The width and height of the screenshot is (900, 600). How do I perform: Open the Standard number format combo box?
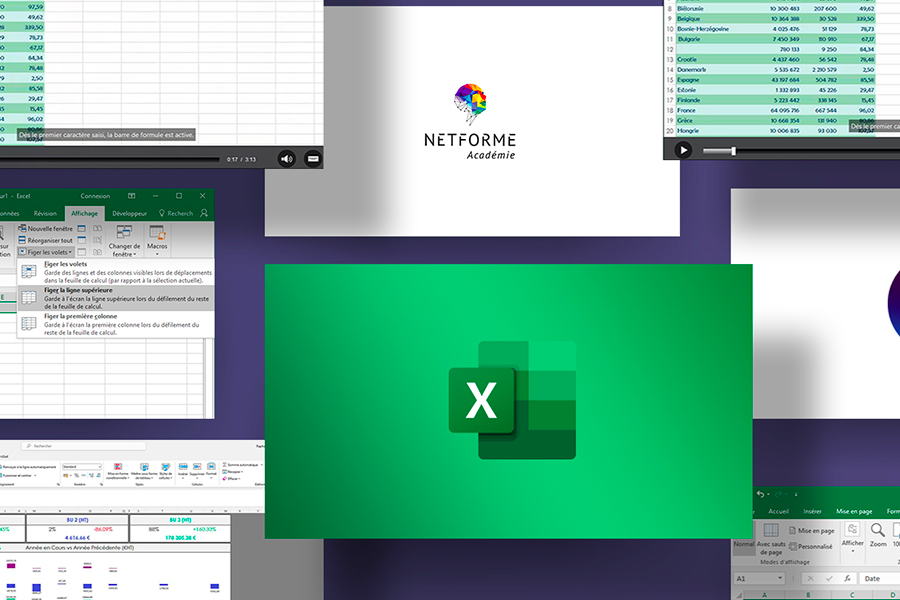click(82, 467)
